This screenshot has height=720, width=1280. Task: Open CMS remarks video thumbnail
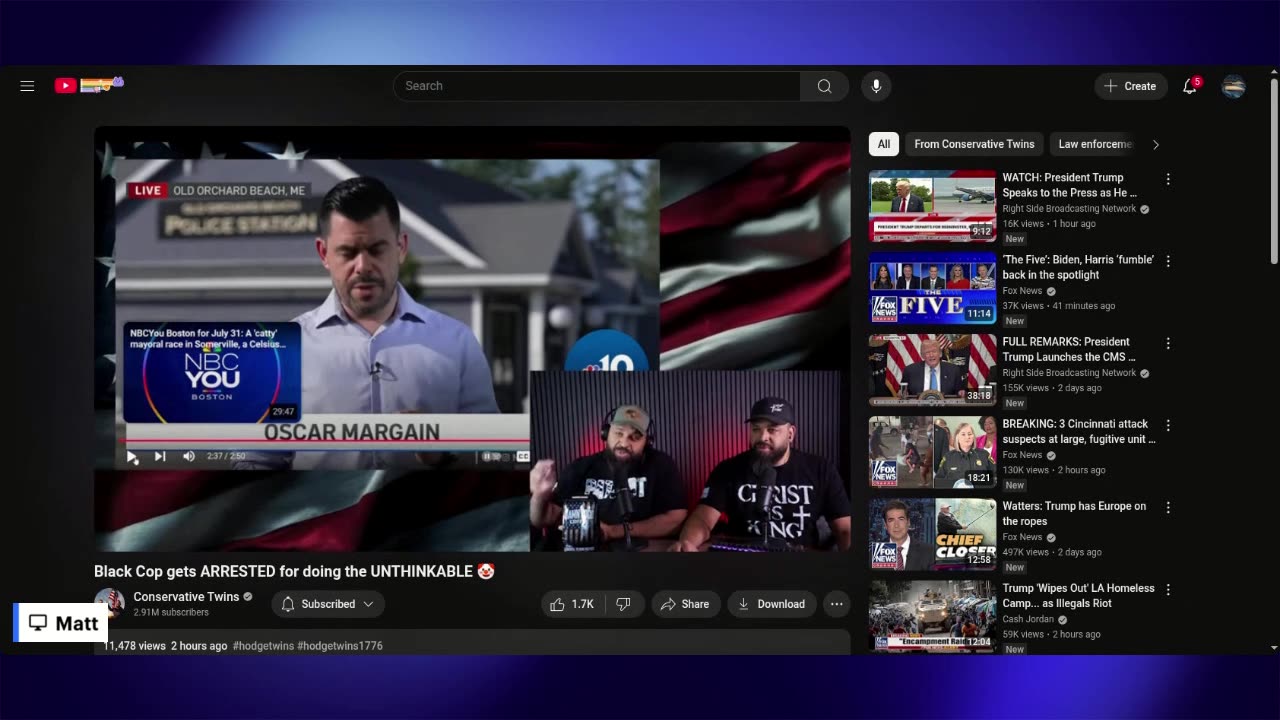932,370
